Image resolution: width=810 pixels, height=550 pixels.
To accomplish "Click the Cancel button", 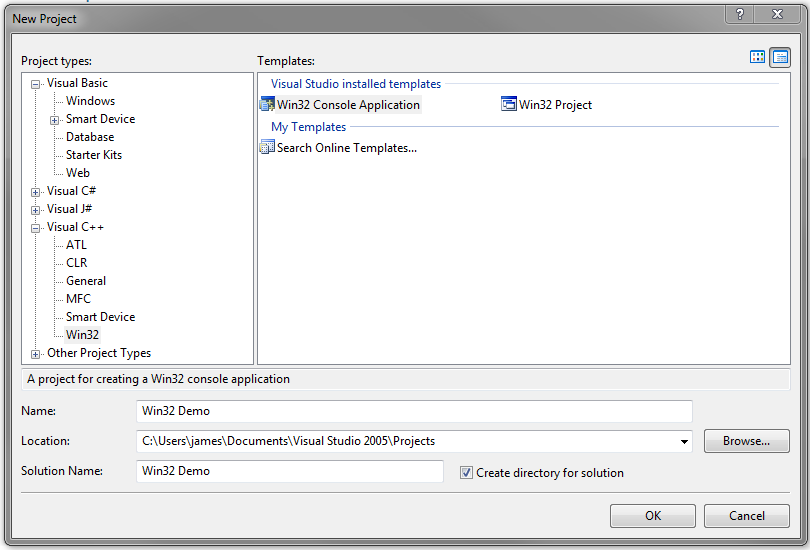I will coord(746,516).
